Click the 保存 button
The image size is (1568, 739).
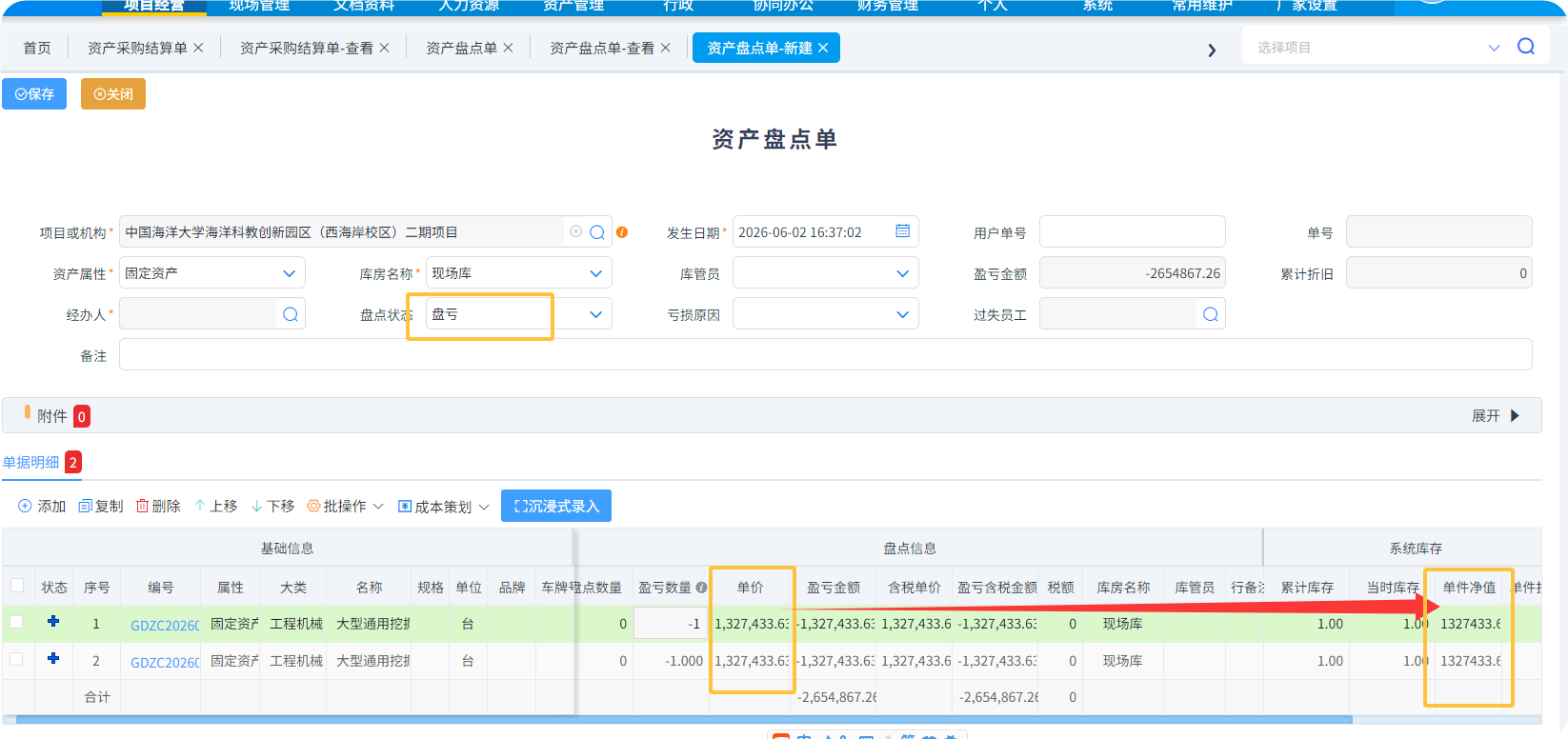pyautogui.click(x=34, y=94)
